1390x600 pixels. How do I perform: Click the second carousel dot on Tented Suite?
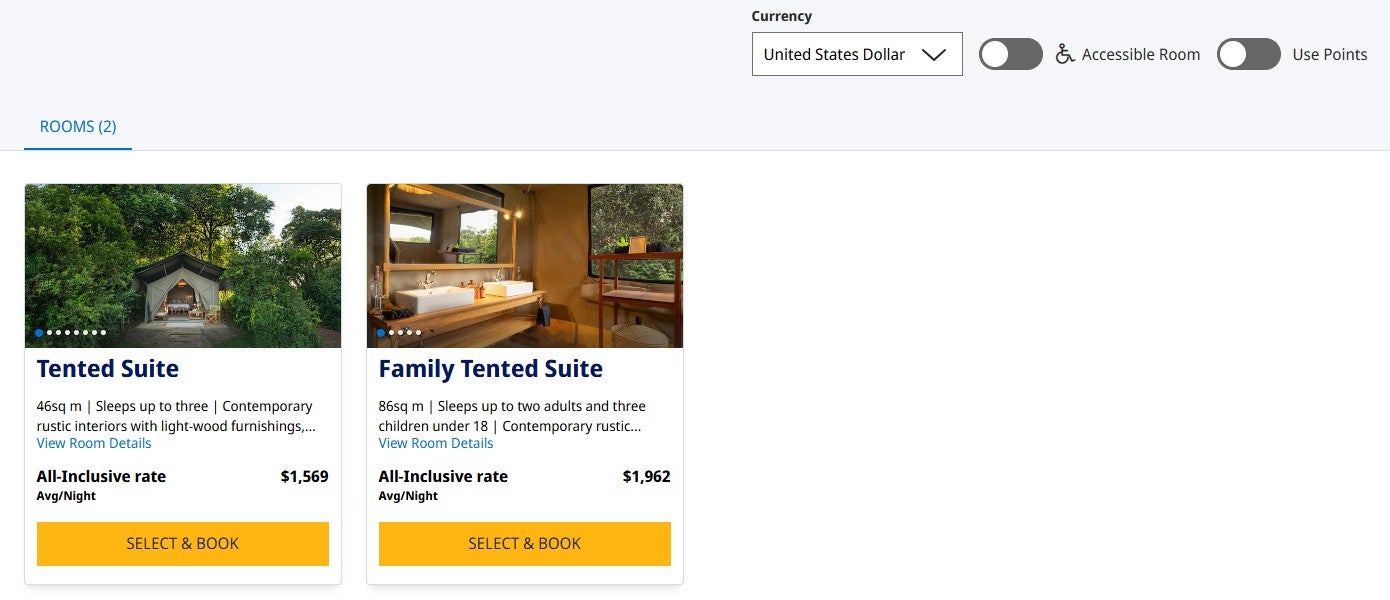point(48,332)
